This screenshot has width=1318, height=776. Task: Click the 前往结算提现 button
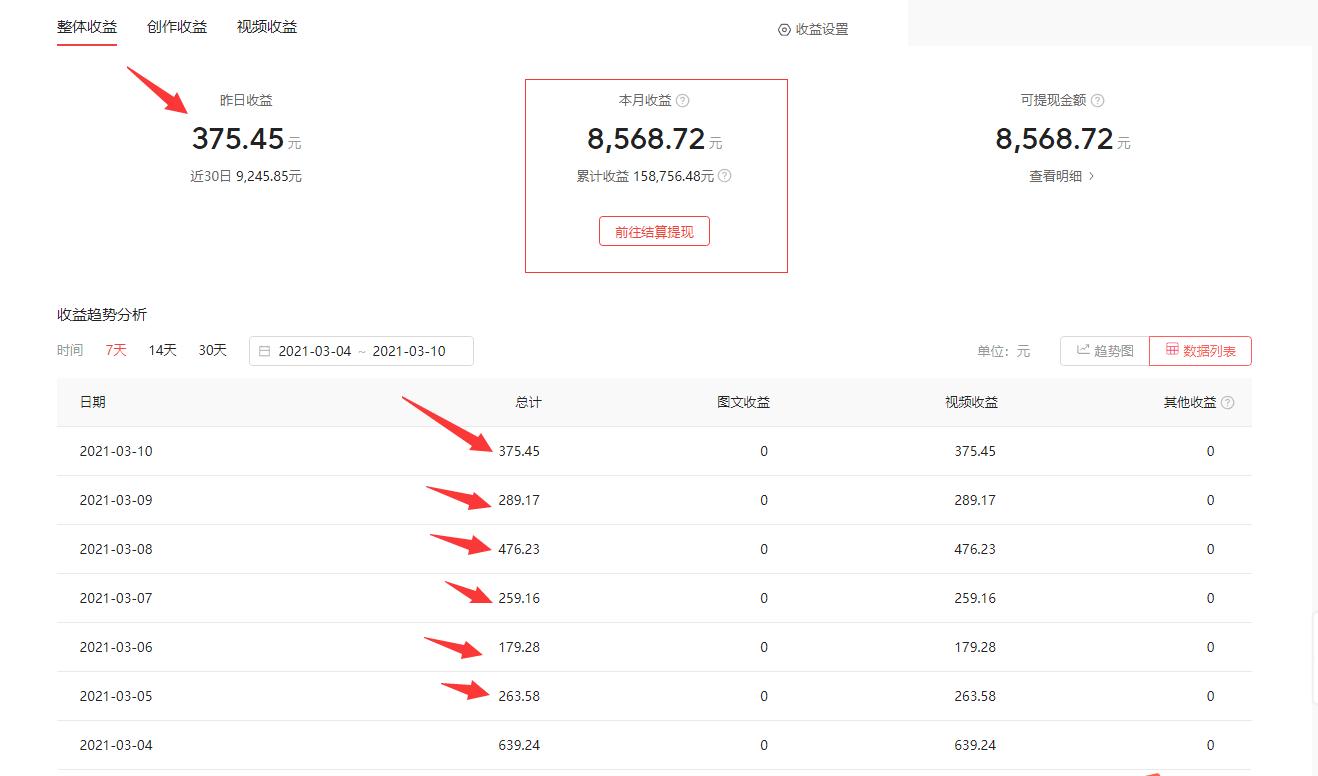(654, 231)
